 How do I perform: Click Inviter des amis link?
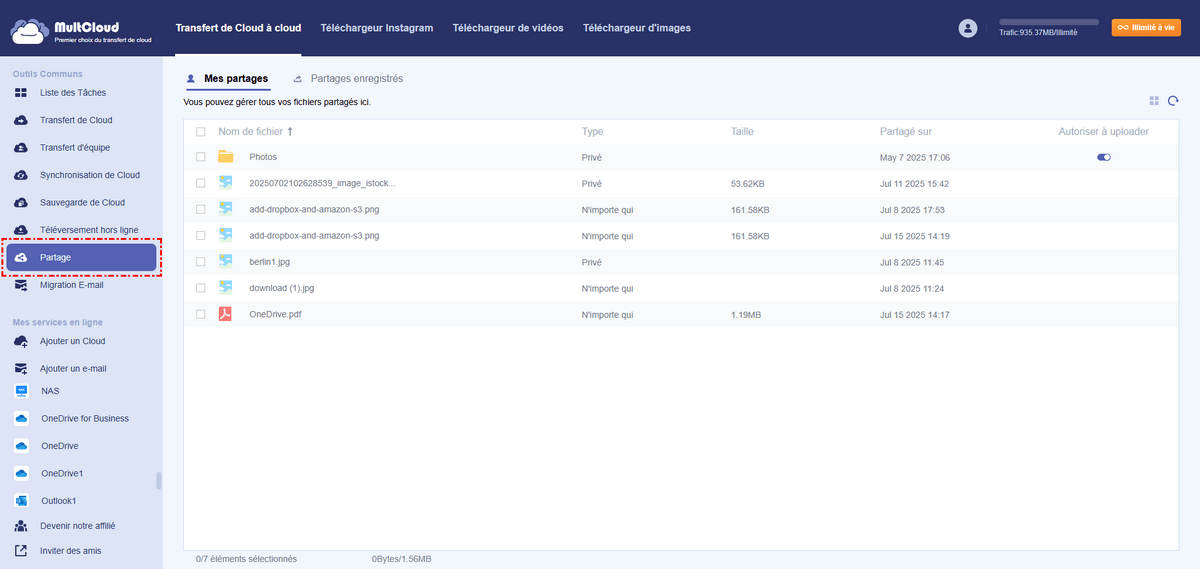pos(70,551)
